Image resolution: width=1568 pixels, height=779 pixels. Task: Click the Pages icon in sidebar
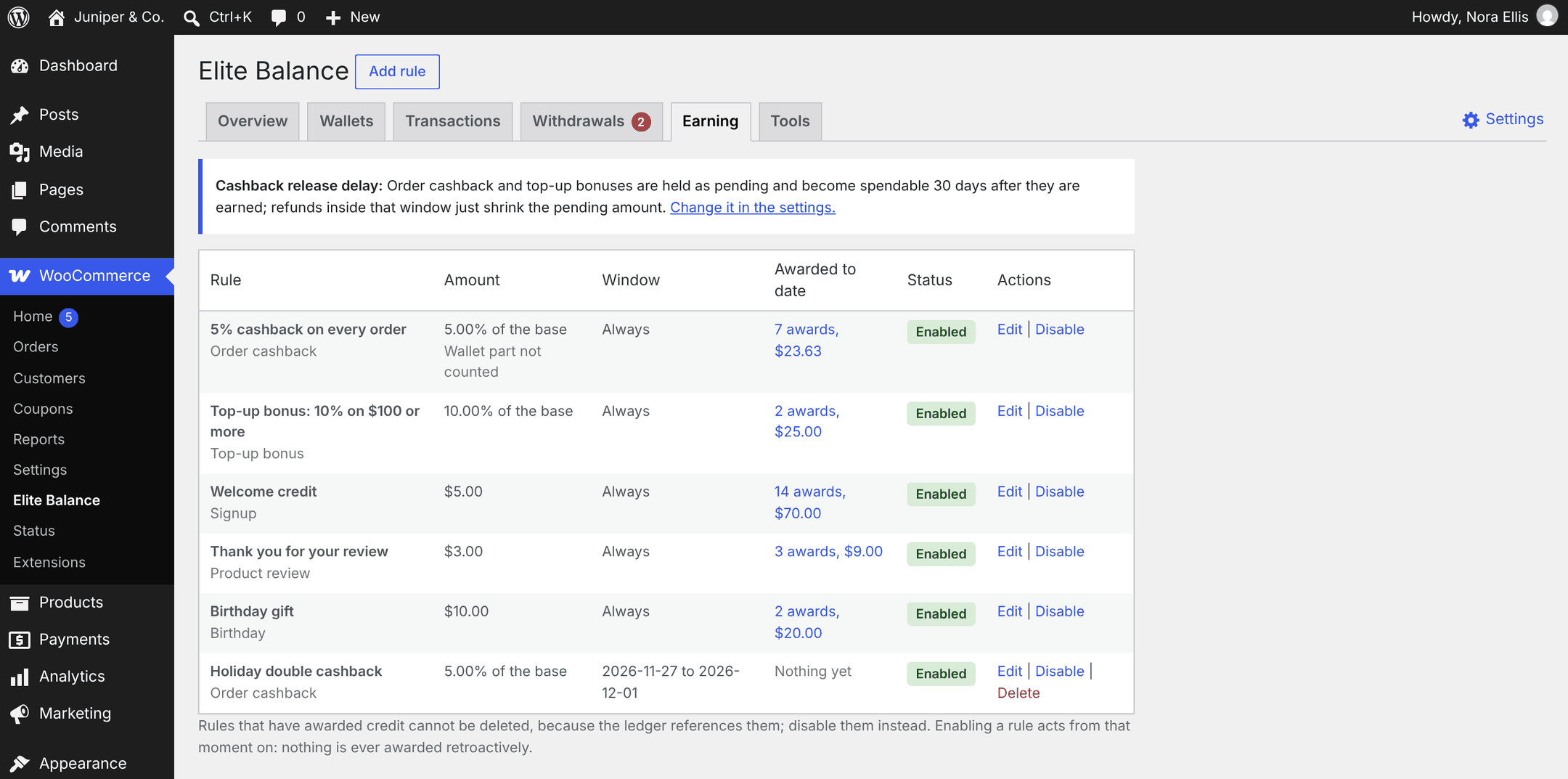coord(20,190)
